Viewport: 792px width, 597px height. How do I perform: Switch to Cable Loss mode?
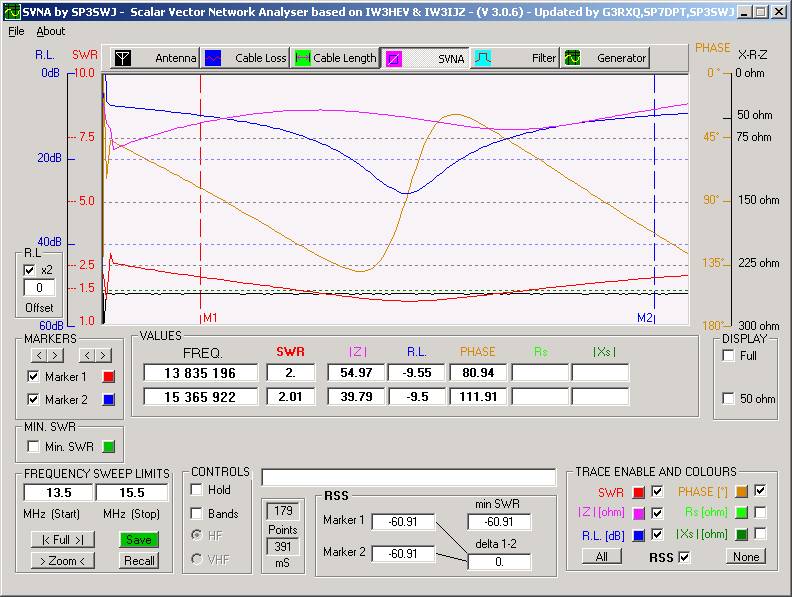point(247,58)
